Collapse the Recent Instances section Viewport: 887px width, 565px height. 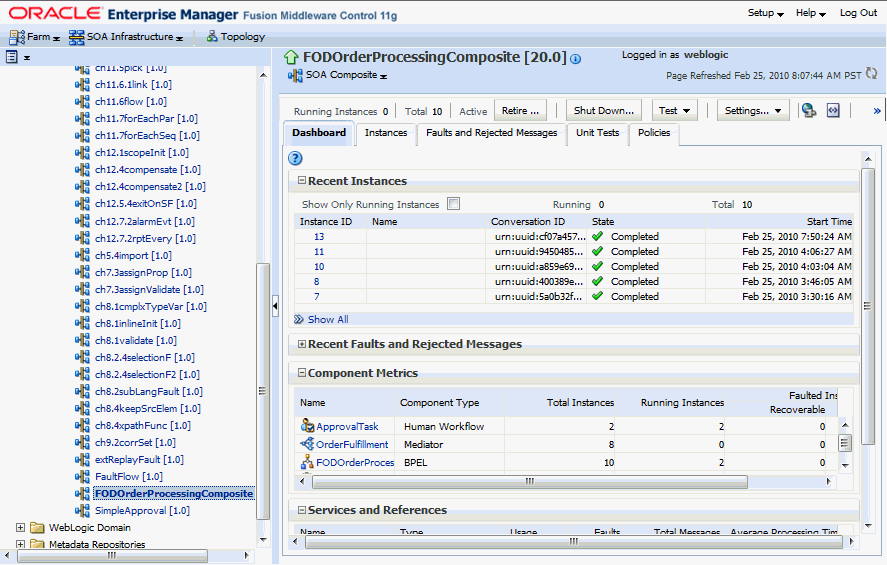pos(302,180)
